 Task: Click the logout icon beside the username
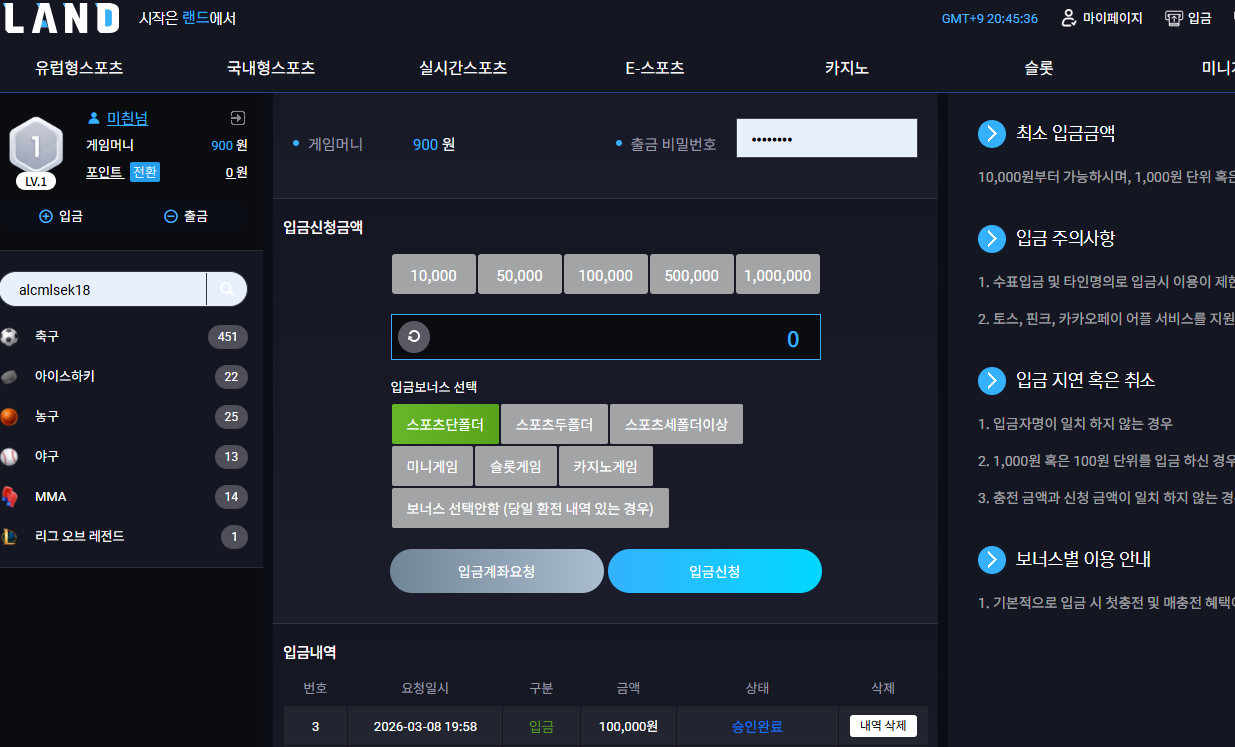(x=237, y=118)
